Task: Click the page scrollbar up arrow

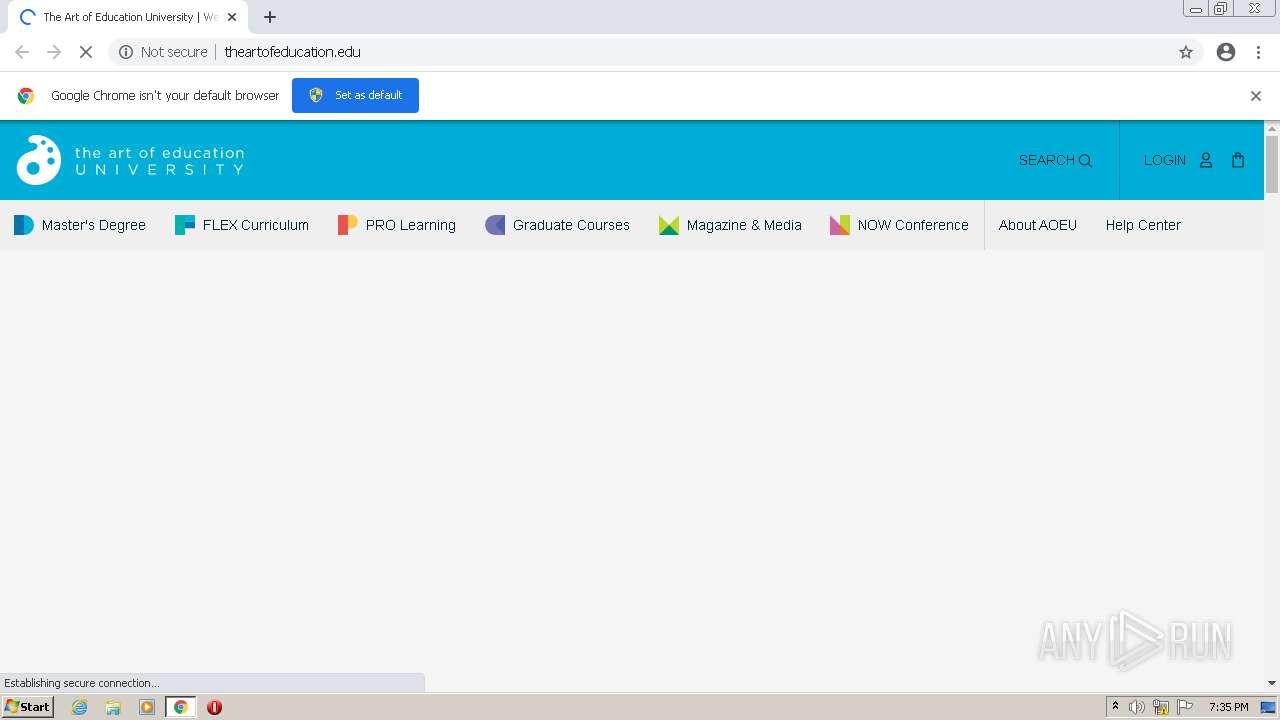Action: click(1272, 128)
